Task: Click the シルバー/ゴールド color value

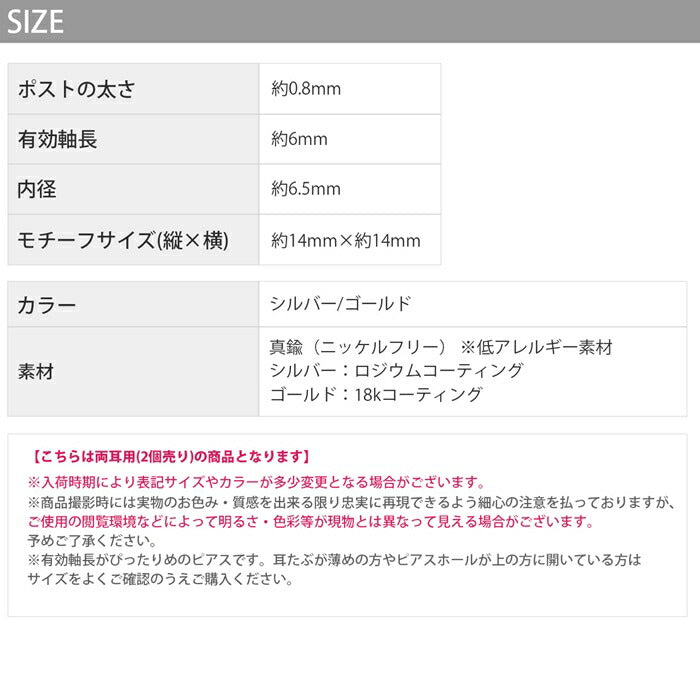Action: [340, 304]
